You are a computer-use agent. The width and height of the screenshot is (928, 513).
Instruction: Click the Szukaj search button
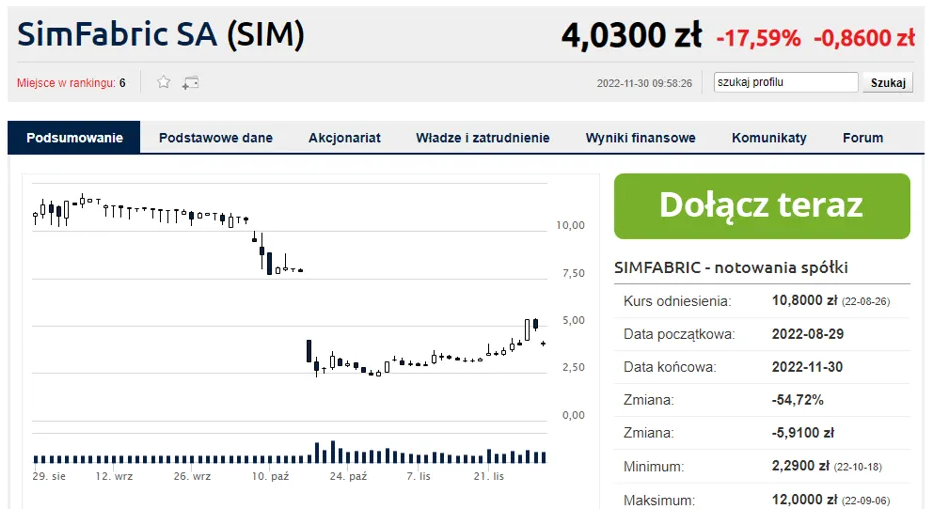point(887,82)
